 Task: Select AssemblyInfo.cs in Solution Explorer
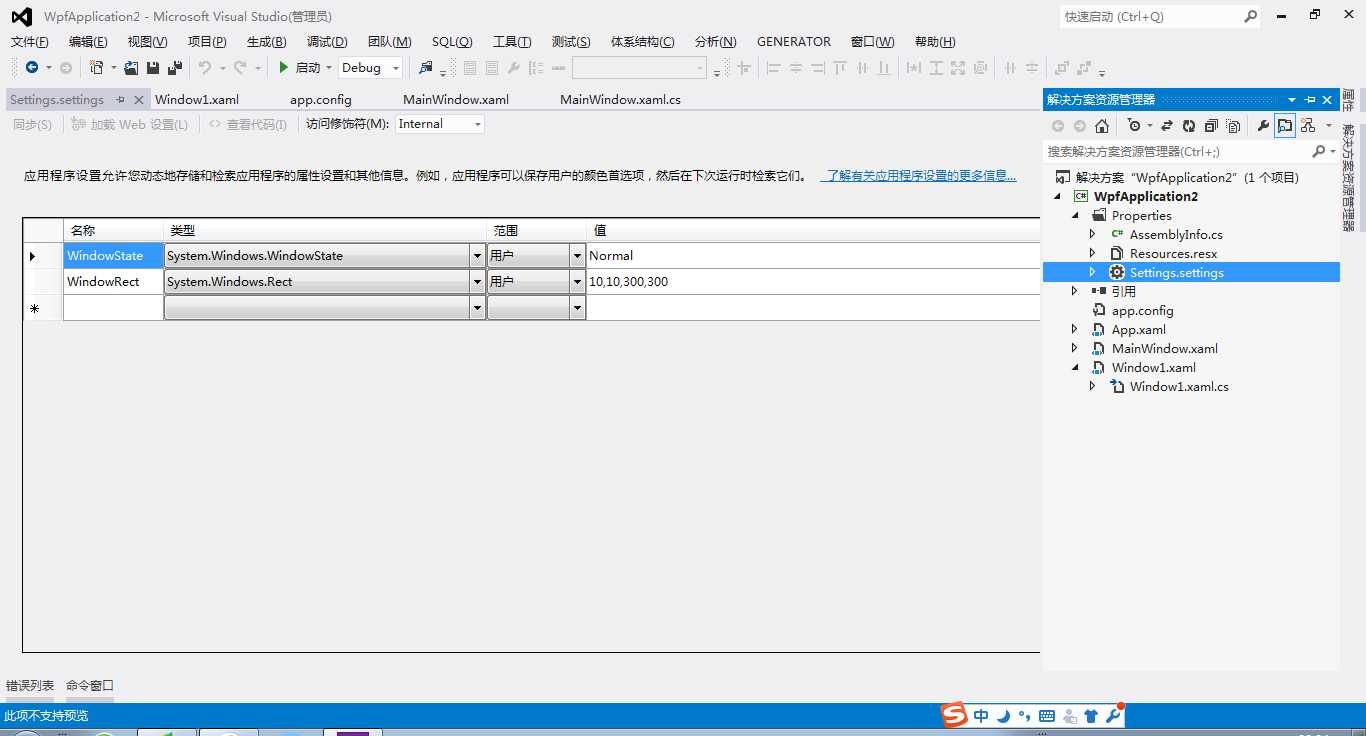pyautogui.click(x=1176, y=235)
